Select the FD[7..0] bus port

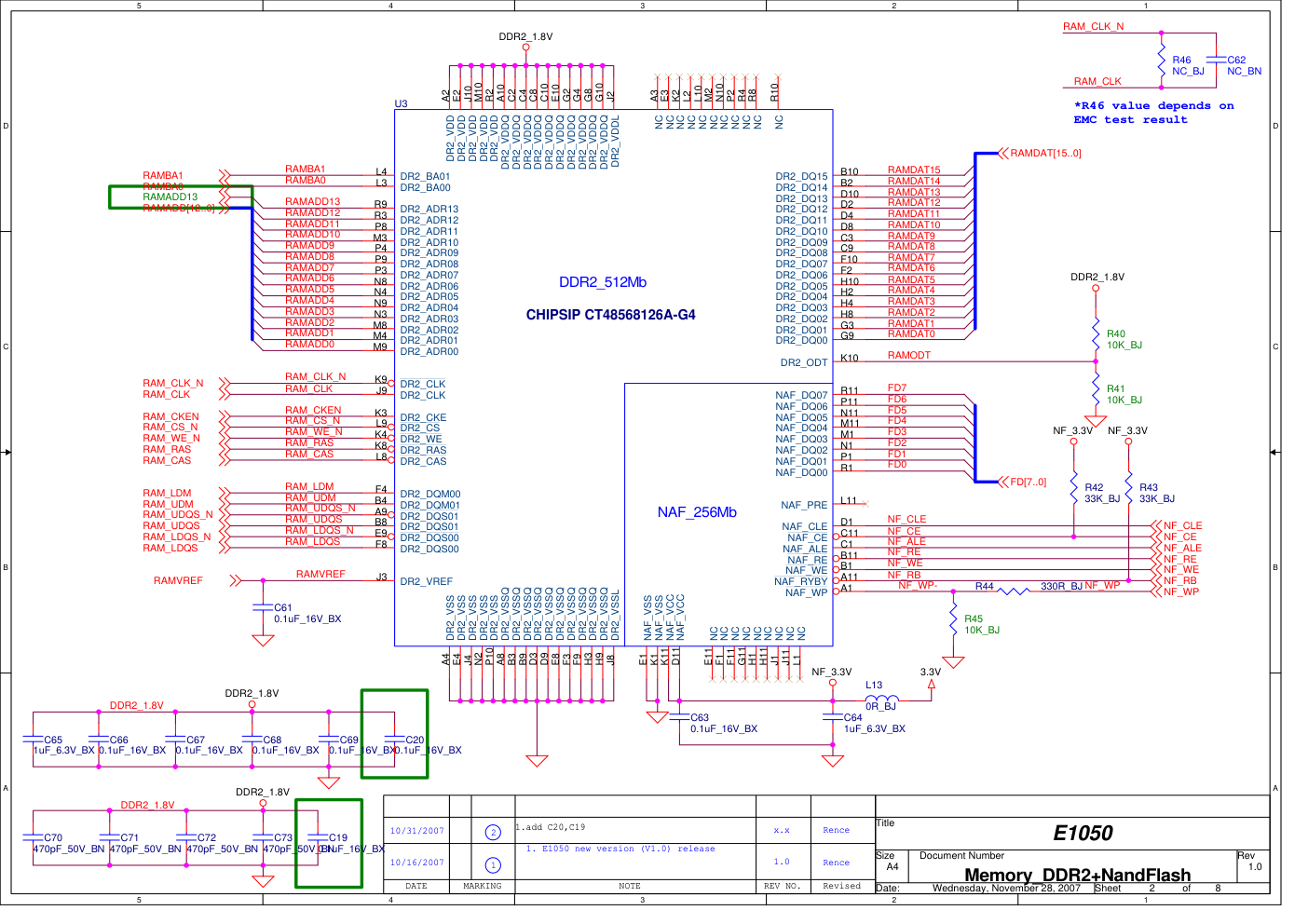pyautogui.click(x=1022, y=482)
